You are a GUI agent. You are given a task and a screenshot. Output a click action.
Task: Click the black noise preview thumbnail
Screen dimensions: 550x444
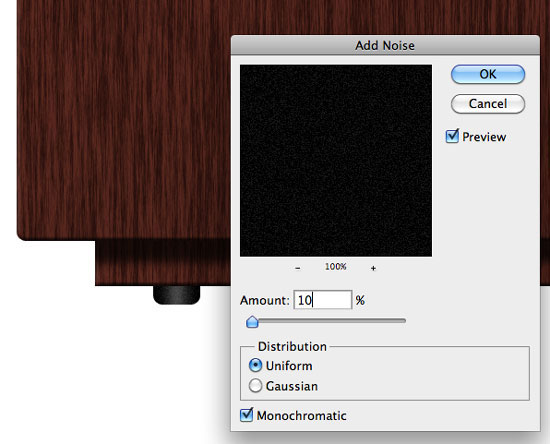coord(336,161)
